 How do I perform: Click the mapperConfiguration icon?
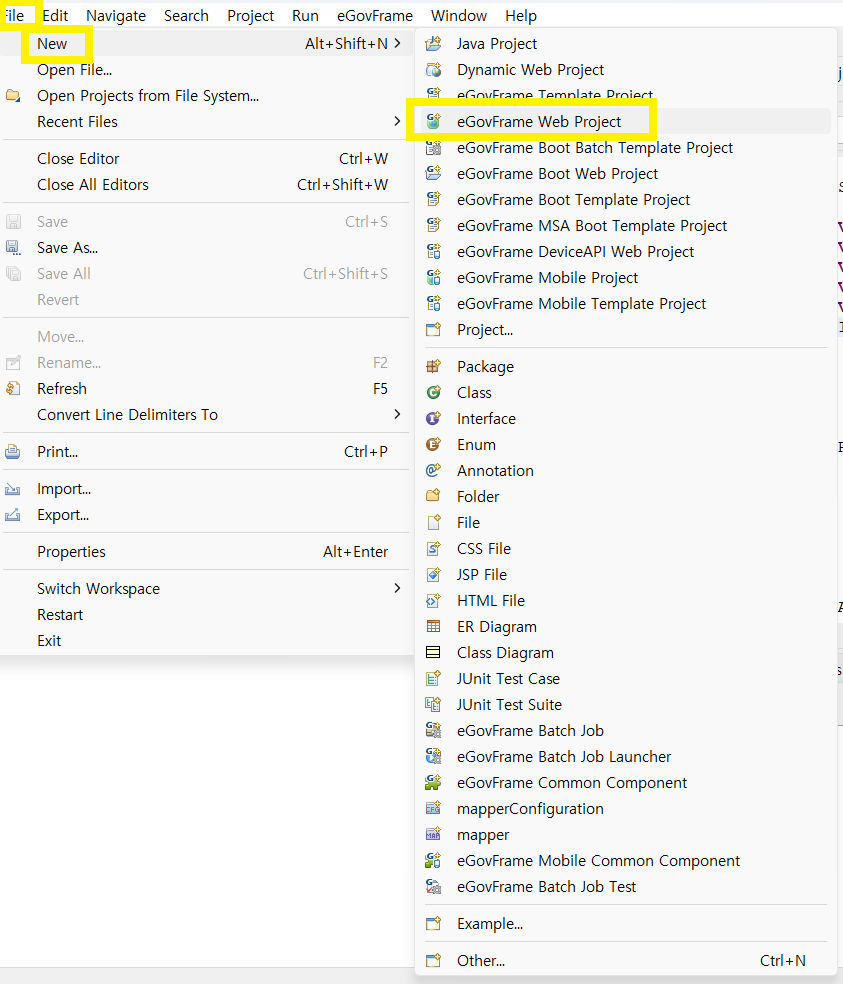(433, 809)
